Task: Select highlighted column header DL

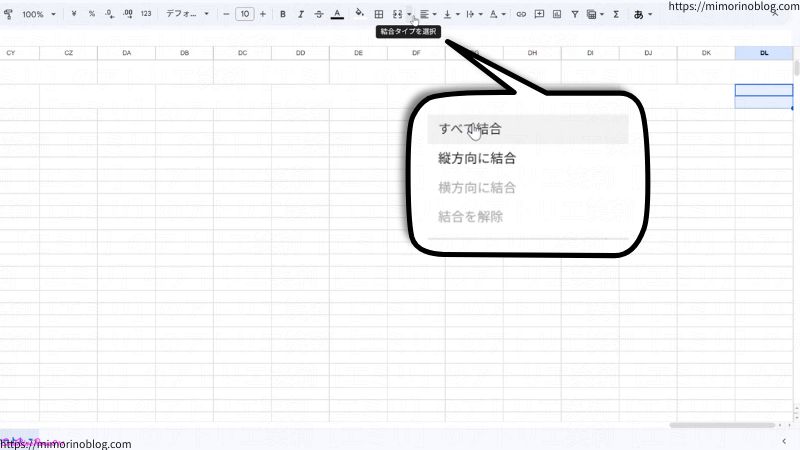Action: coord(764,53)
